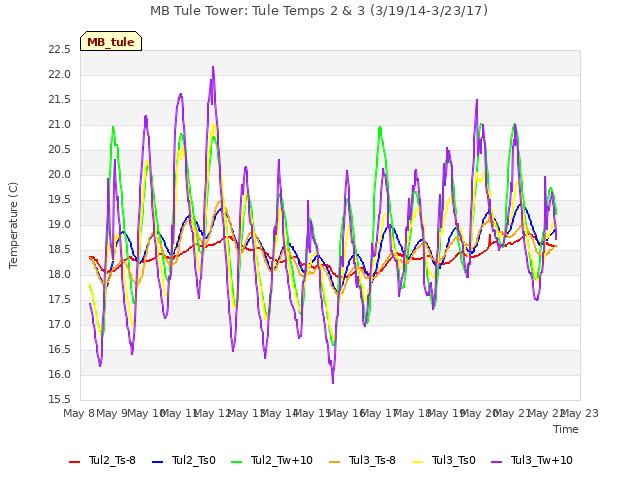Image resolution: width=640 pixels, height=480 pixels.
Task: Click the green peak at 21.0 near May 9
Action: pos(113,127)
